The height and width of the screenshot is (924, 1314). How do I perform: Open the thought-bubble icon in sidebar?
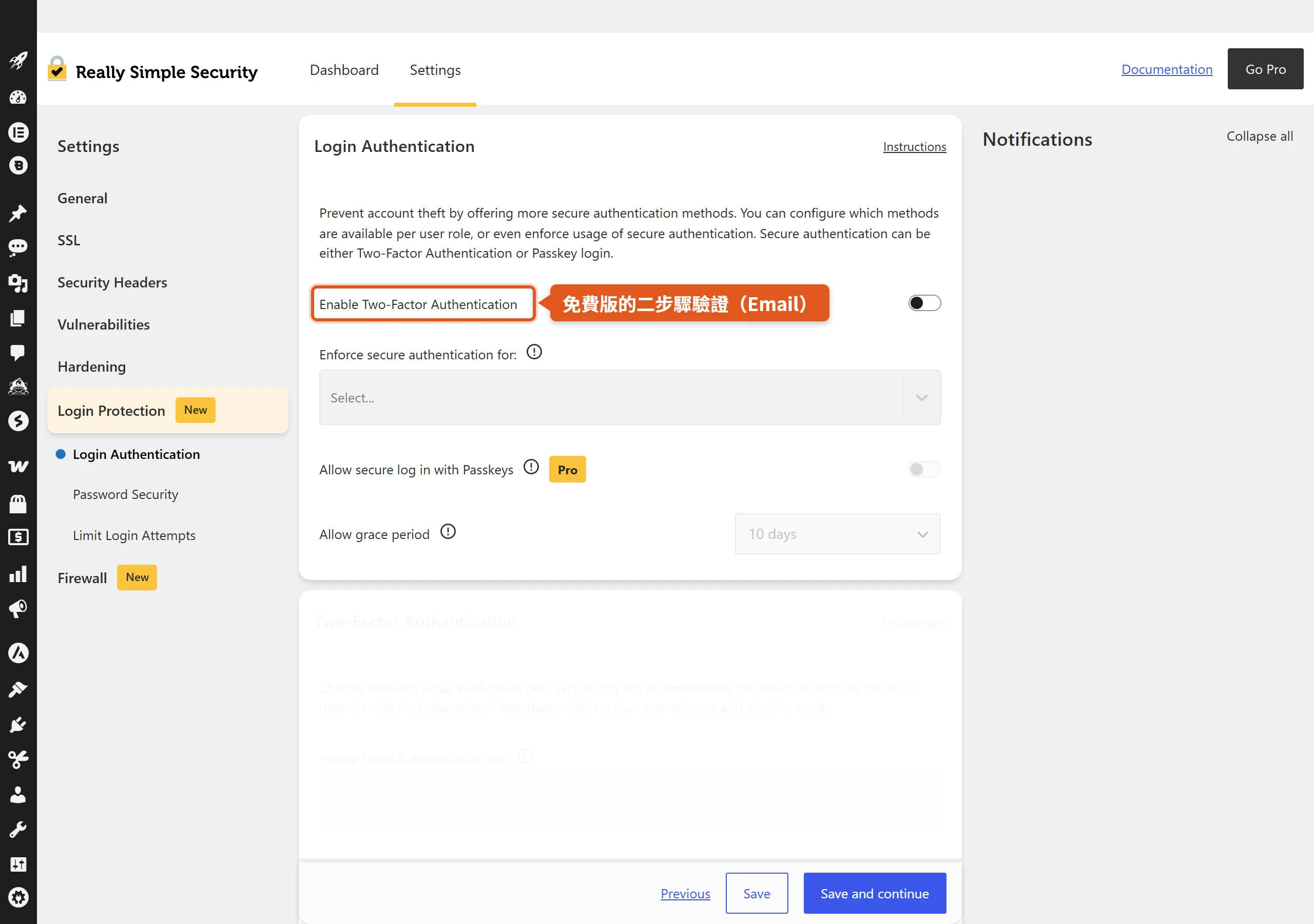tap(18, 248)
